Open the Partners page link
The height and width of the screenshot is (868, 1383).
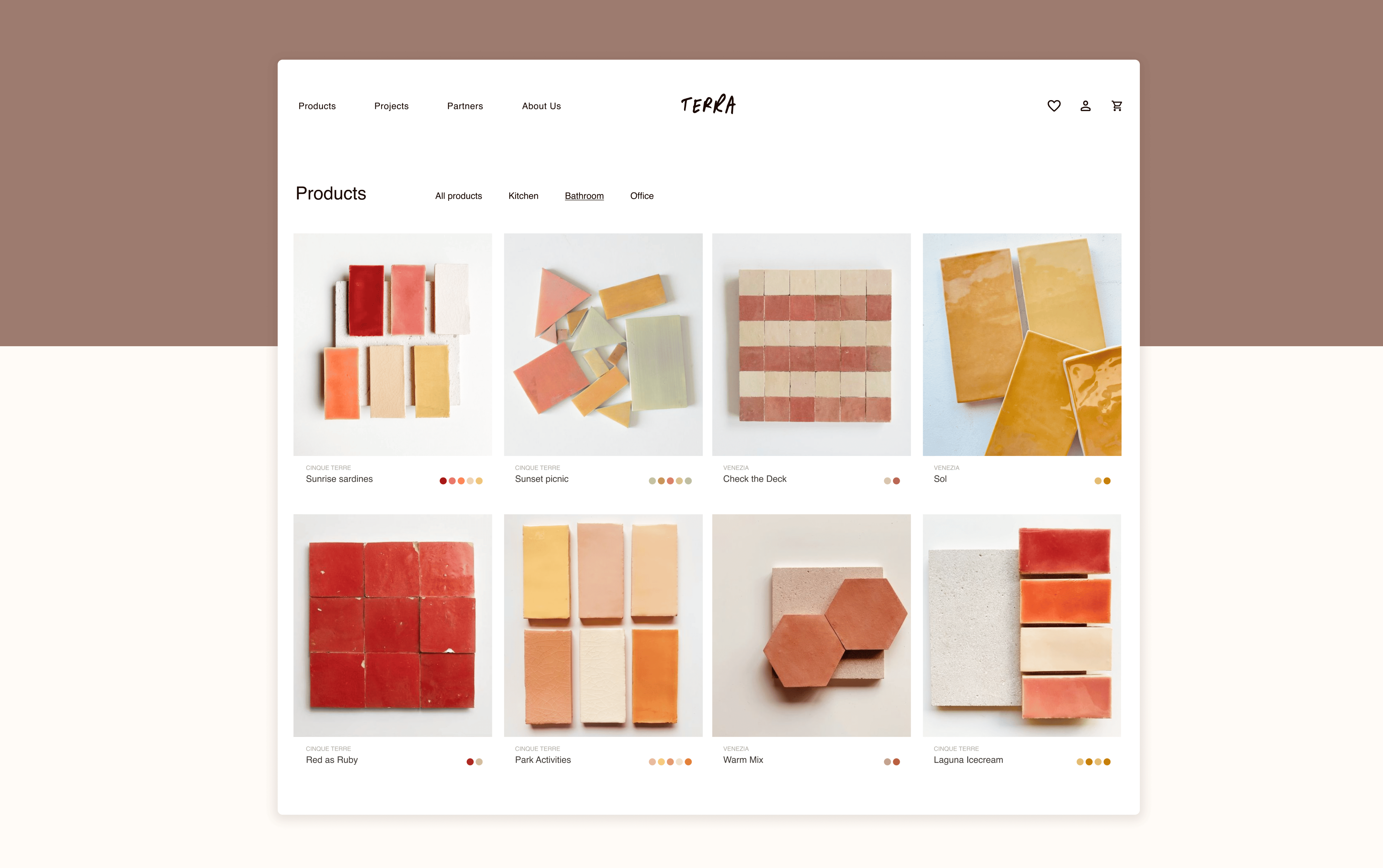coord(465,106)
